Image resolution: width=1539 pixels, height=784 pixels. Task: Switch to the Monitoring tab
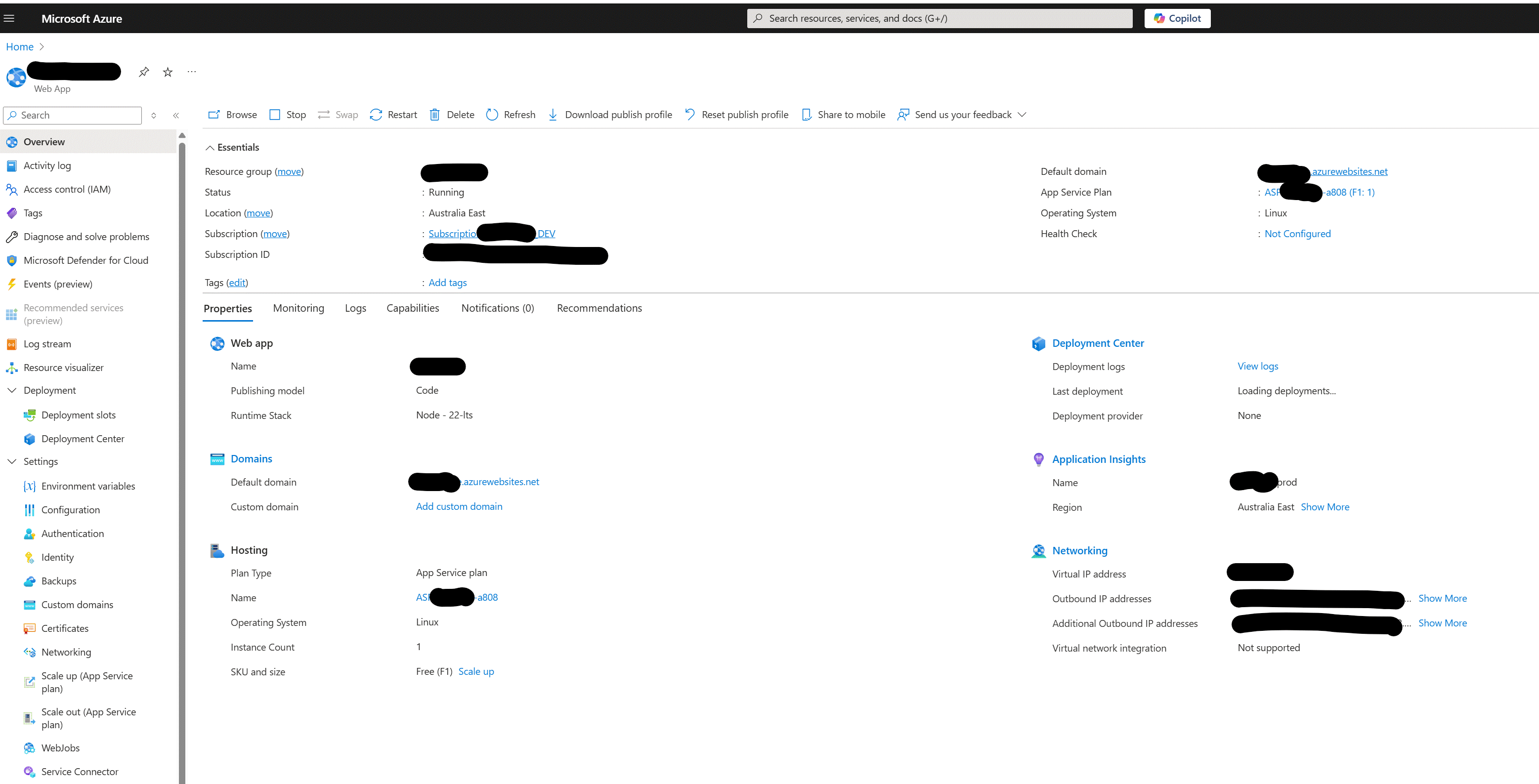click(299, 308)
